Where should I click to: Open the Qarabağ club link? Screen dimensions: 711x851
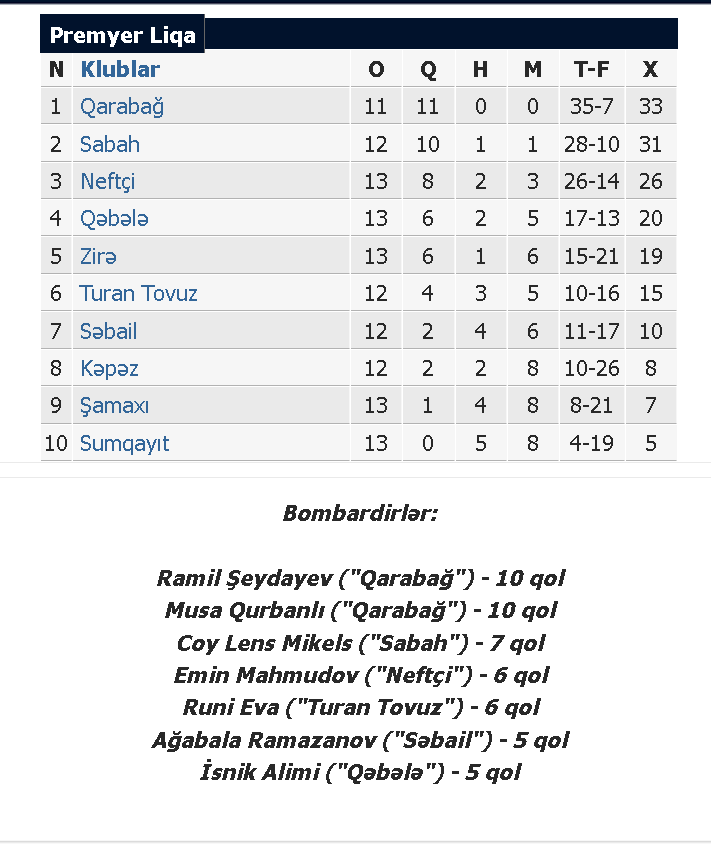(x=122, y=107)
